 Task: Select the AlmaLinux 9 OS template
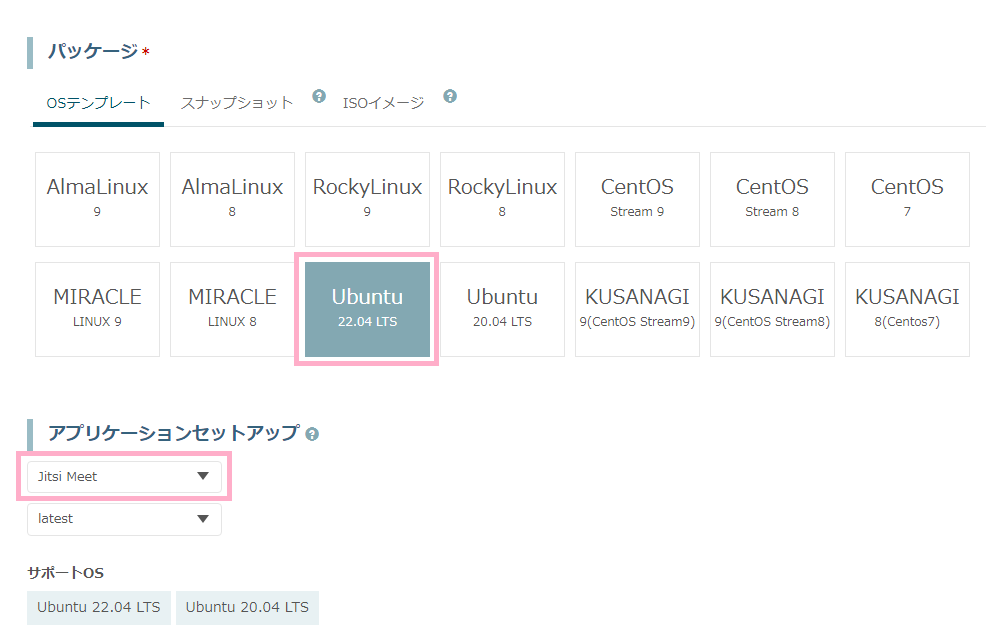tap(97, 199)
